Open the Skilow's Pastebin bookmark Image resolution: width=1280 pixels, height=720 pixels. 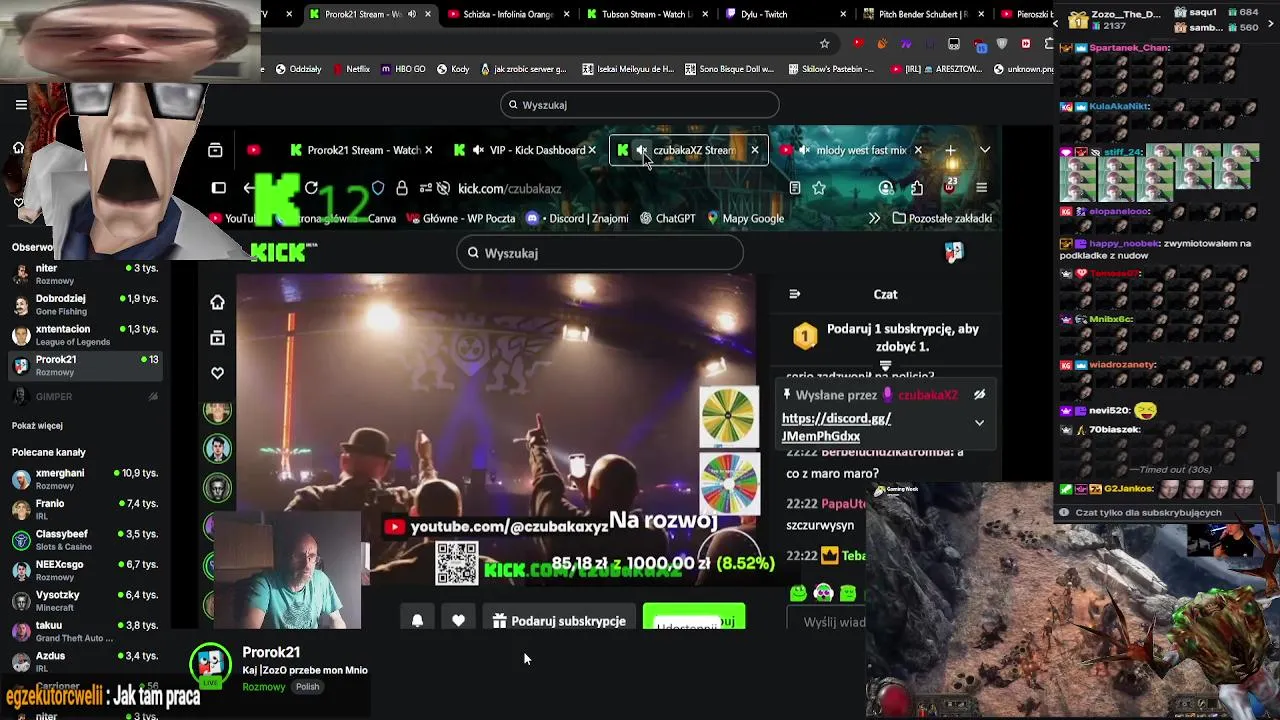830,69
